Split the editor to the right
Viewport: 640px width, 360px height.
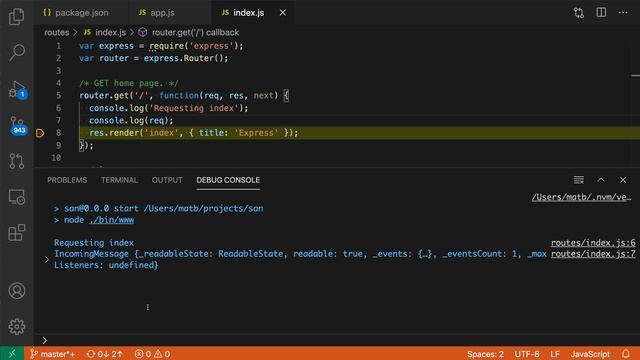tap(601, 12)
